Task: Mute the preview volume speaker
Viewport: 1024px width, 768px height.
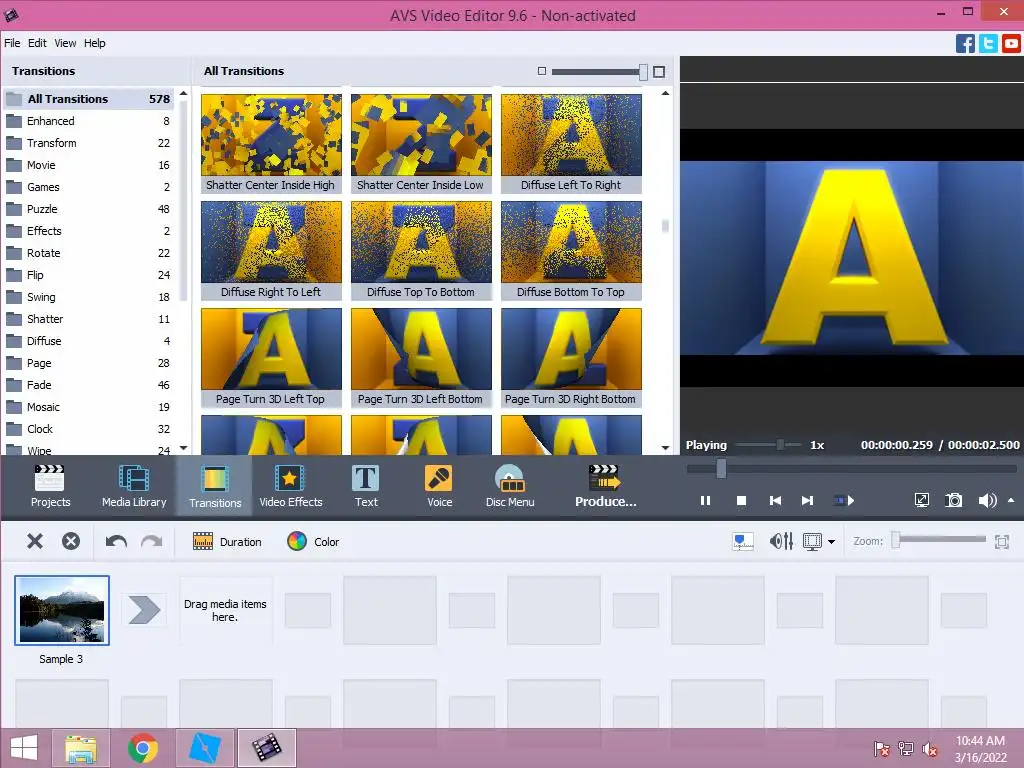Action: pyautogui.click(x=987, y=500)
